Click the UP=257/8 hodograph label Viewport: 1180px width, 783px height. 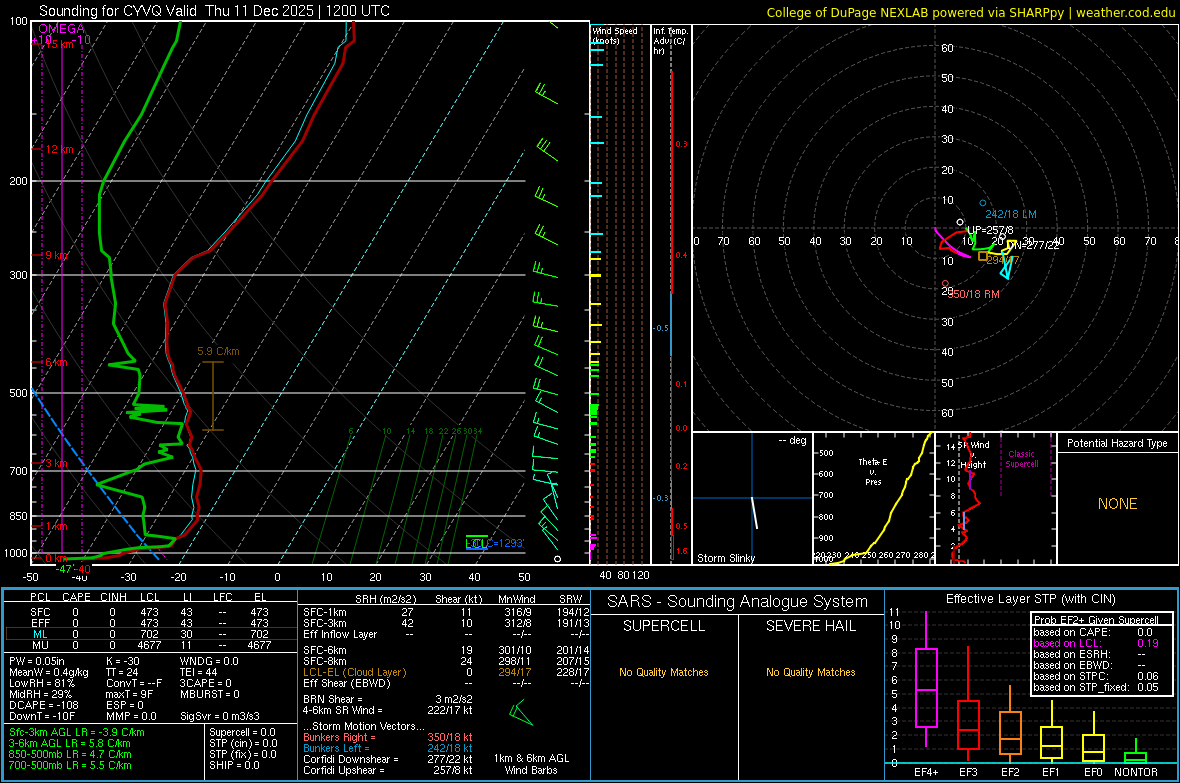click(x=990, y=230)
